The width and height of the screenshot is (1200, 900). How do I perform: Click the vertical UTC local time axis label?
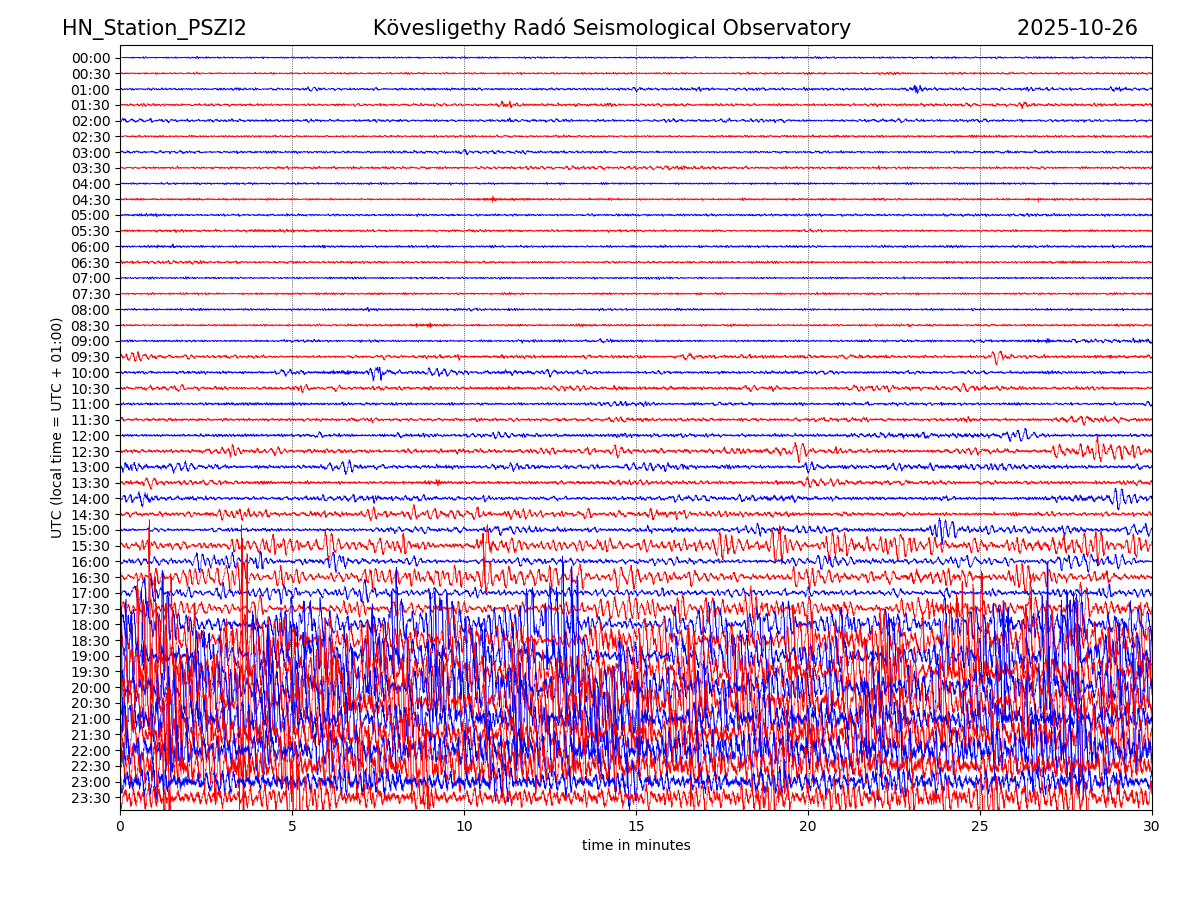pos(58,427)
